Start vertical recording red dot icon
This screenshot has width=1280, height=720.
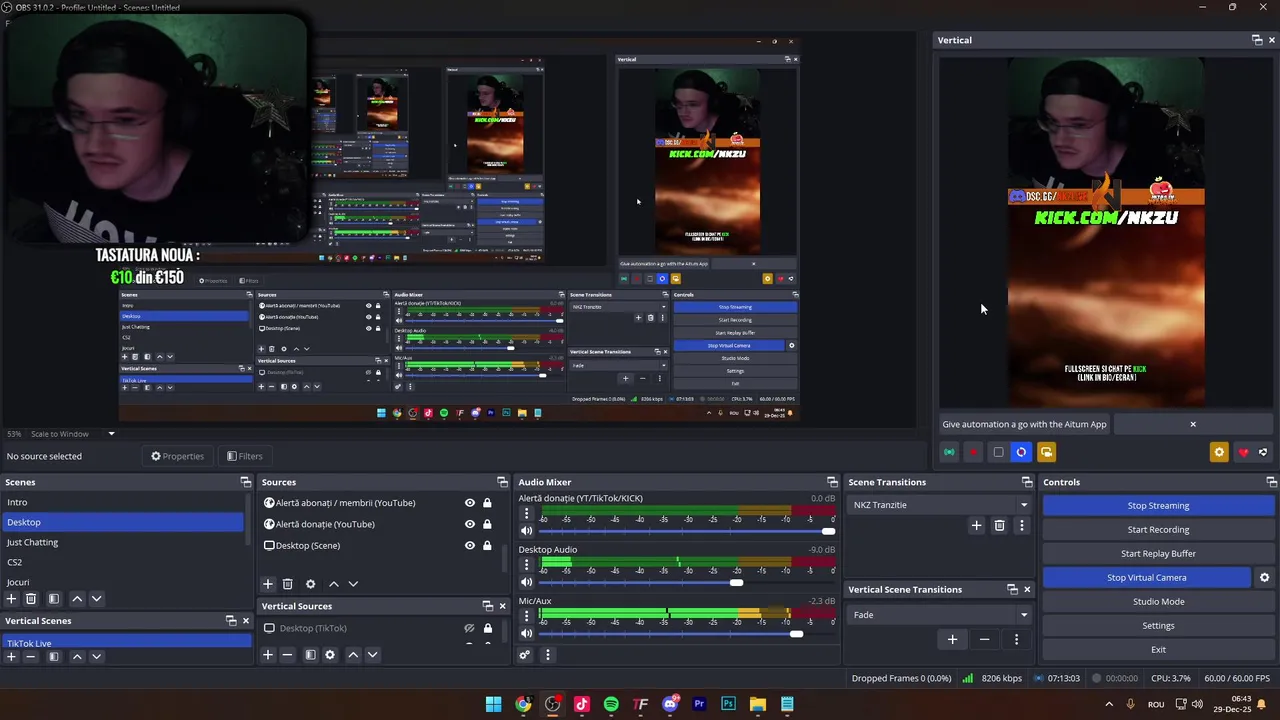(x=973, y=452)
